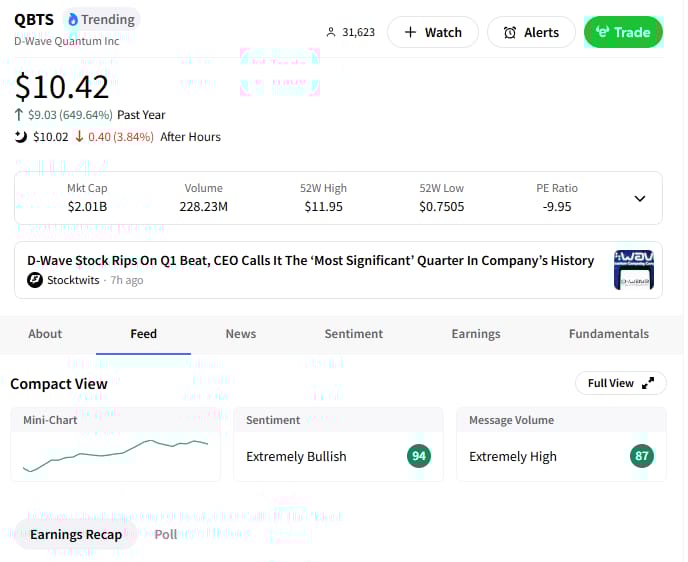Screen dimensions: 688x562
Task: Open the Alerts button
Action: (531, 32)
